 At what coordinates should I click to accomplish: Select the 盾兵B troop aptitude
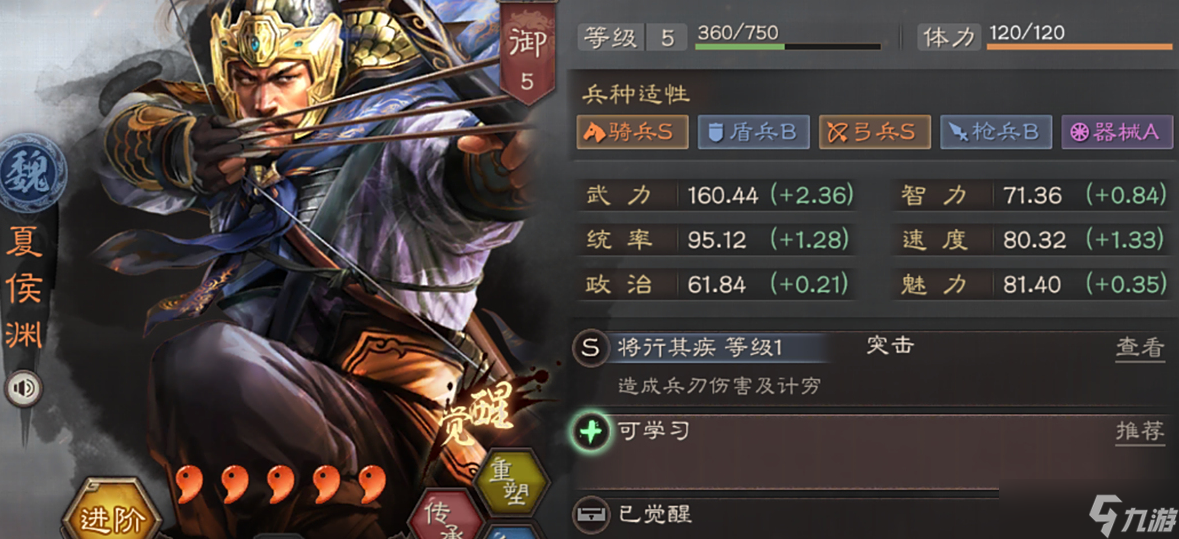coord(754,132)
